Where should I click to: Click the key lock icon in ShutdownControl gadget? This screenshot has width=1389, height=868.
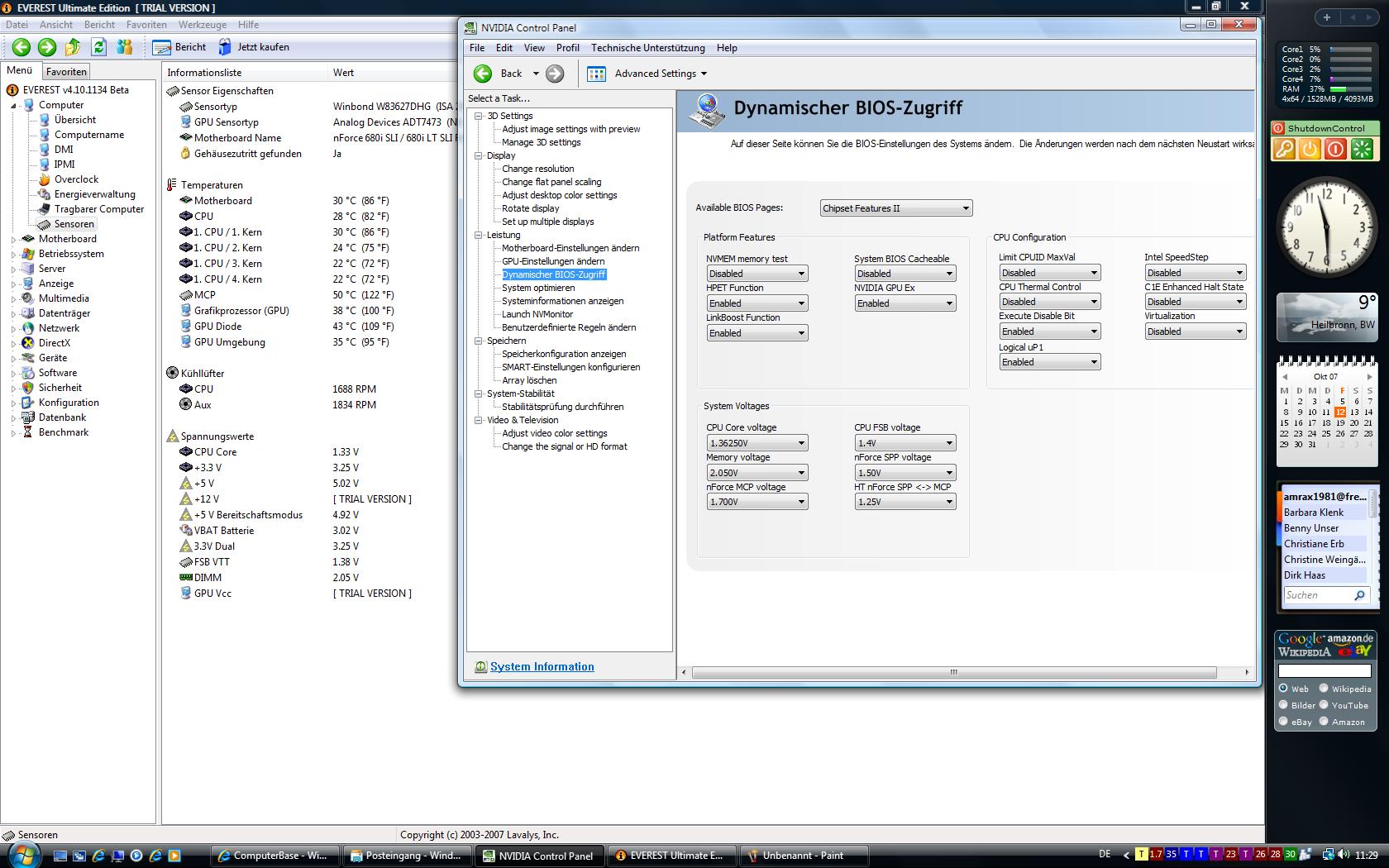1284,149
